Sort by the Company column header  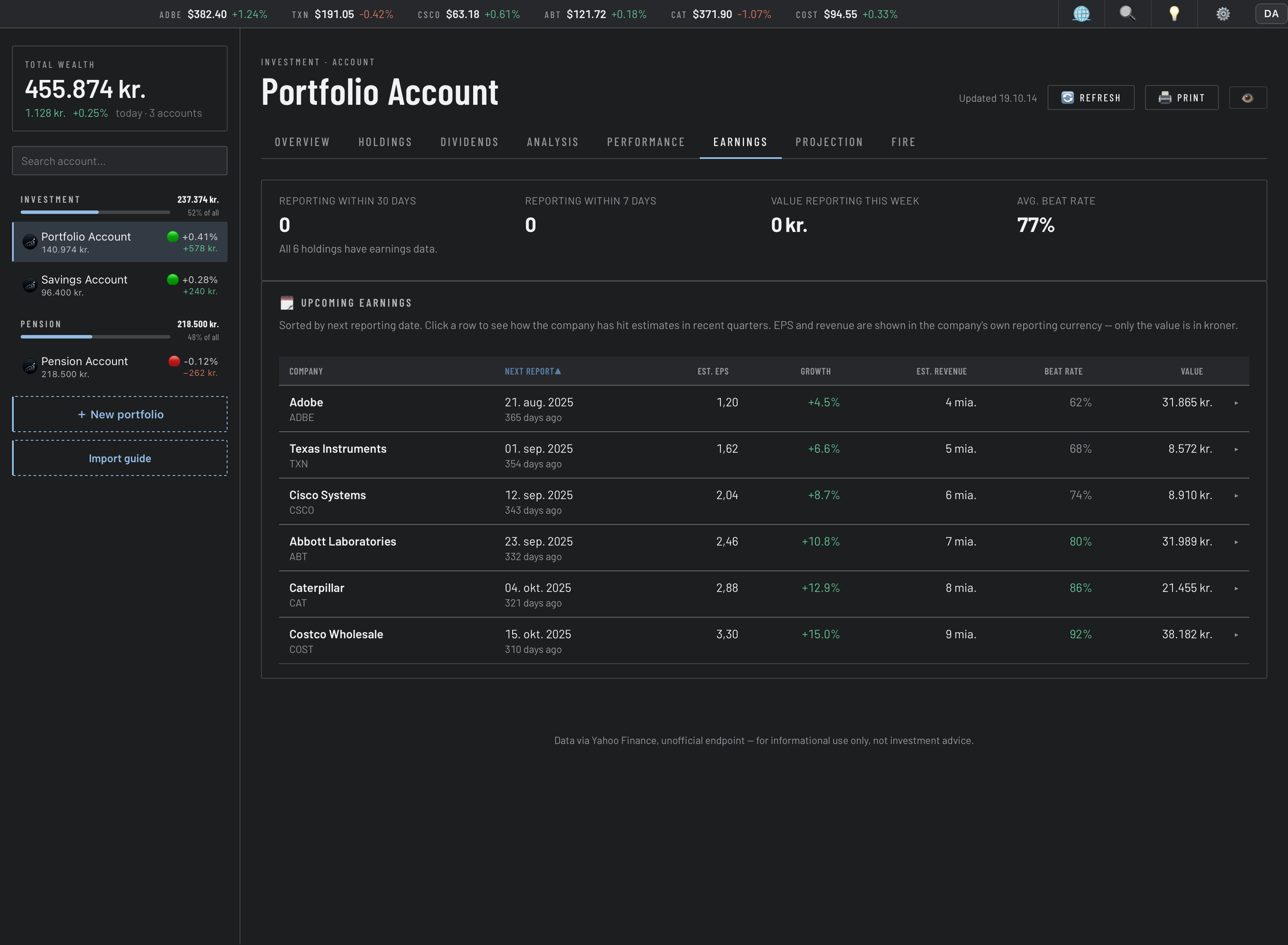click(x=306, y=371)
